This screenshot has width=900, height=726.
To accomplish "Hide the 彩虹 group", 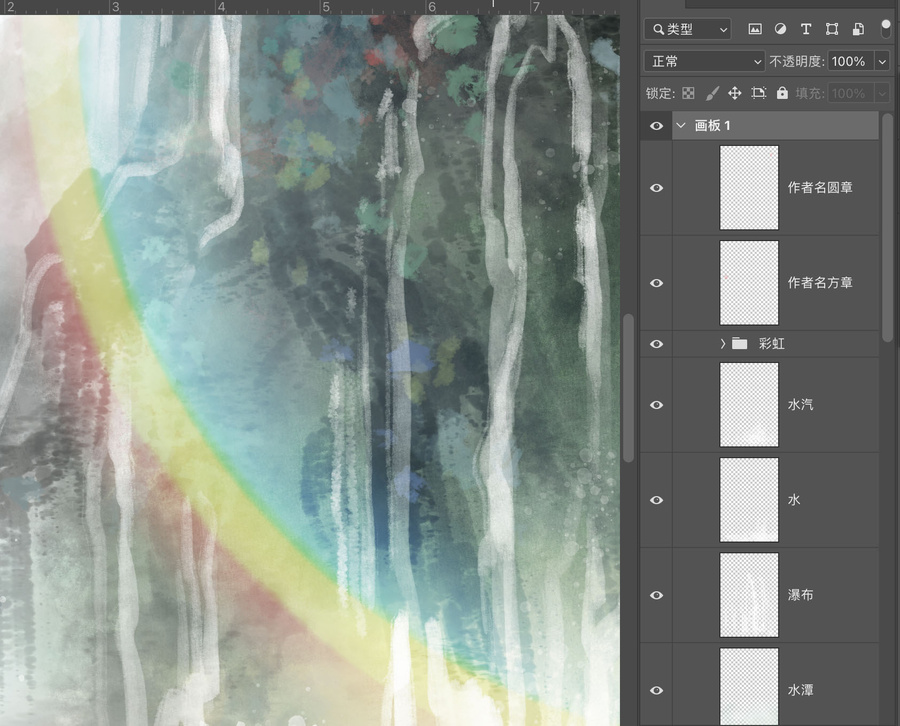I will (657, 344).
